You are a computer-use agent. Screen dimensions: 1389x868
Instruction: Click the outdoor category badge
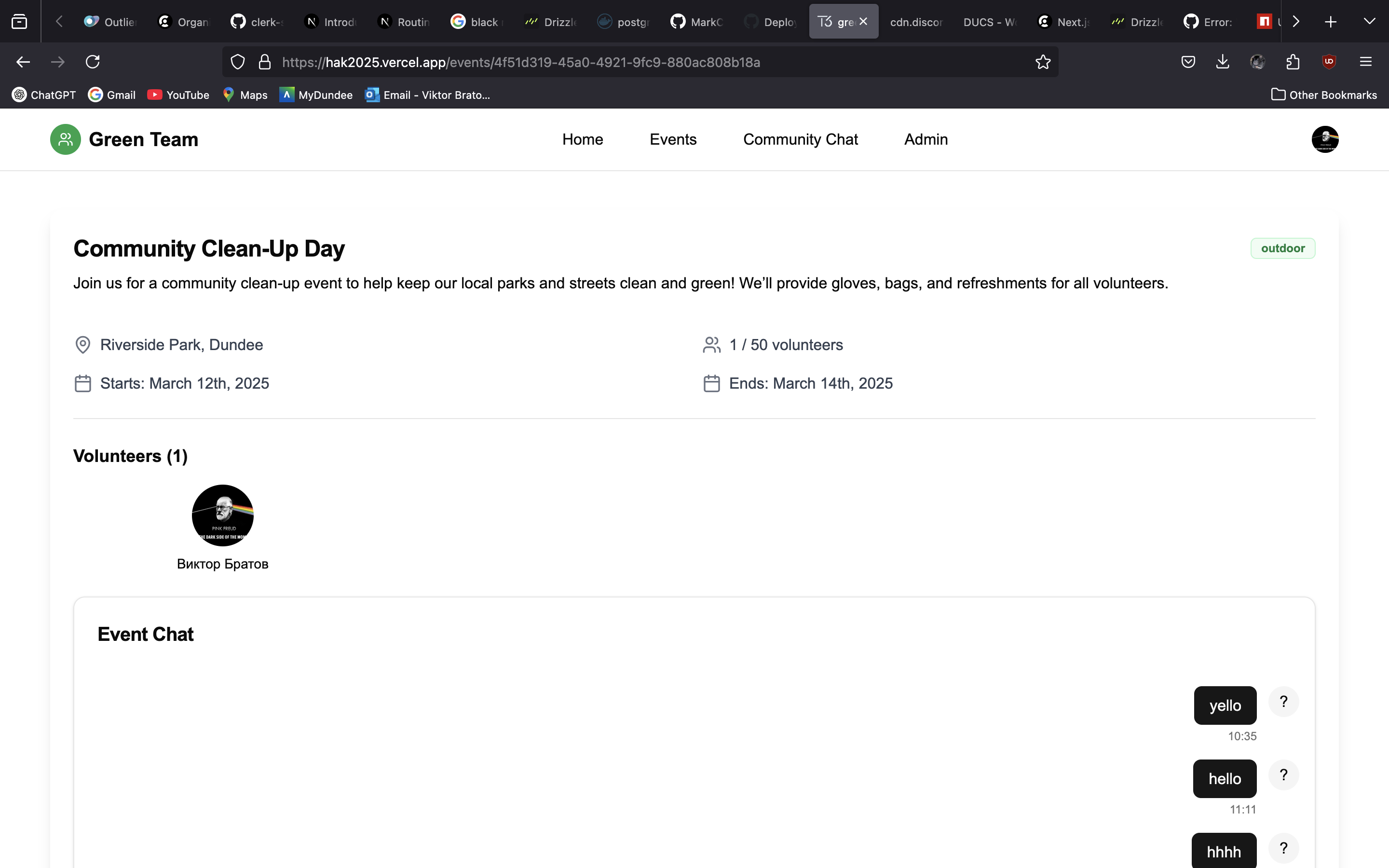(1282, 248)
